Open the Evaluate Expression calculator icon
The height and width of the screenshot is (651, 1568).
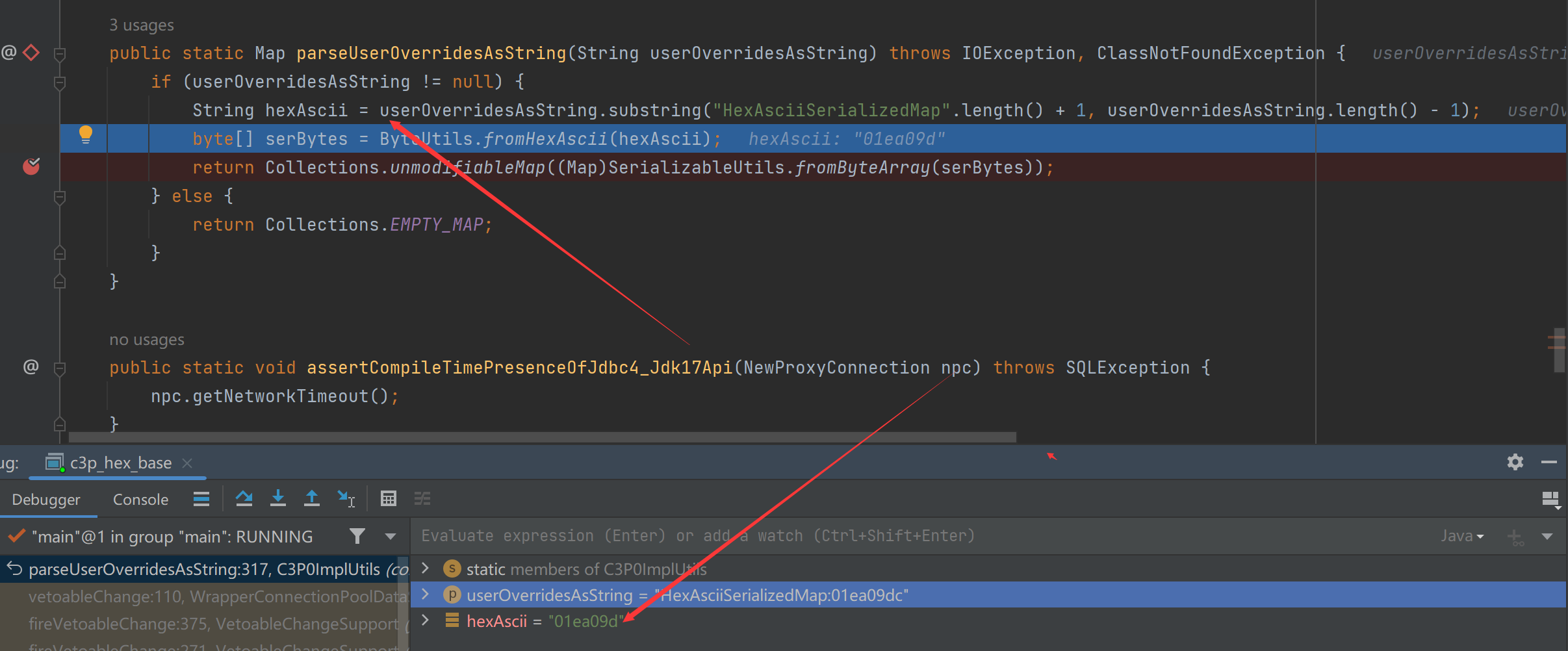389,498
